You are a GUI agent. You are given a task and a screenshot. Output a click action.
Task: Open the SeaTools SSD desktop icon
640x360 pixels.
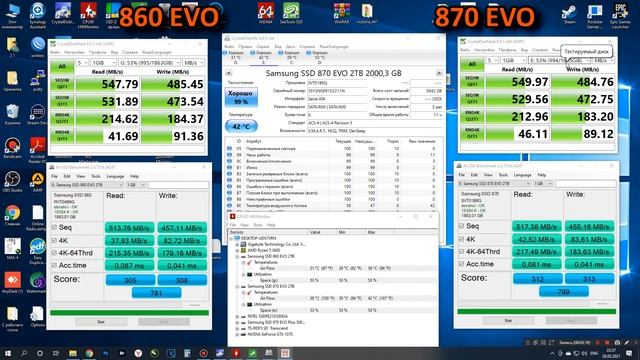point(291,12)
